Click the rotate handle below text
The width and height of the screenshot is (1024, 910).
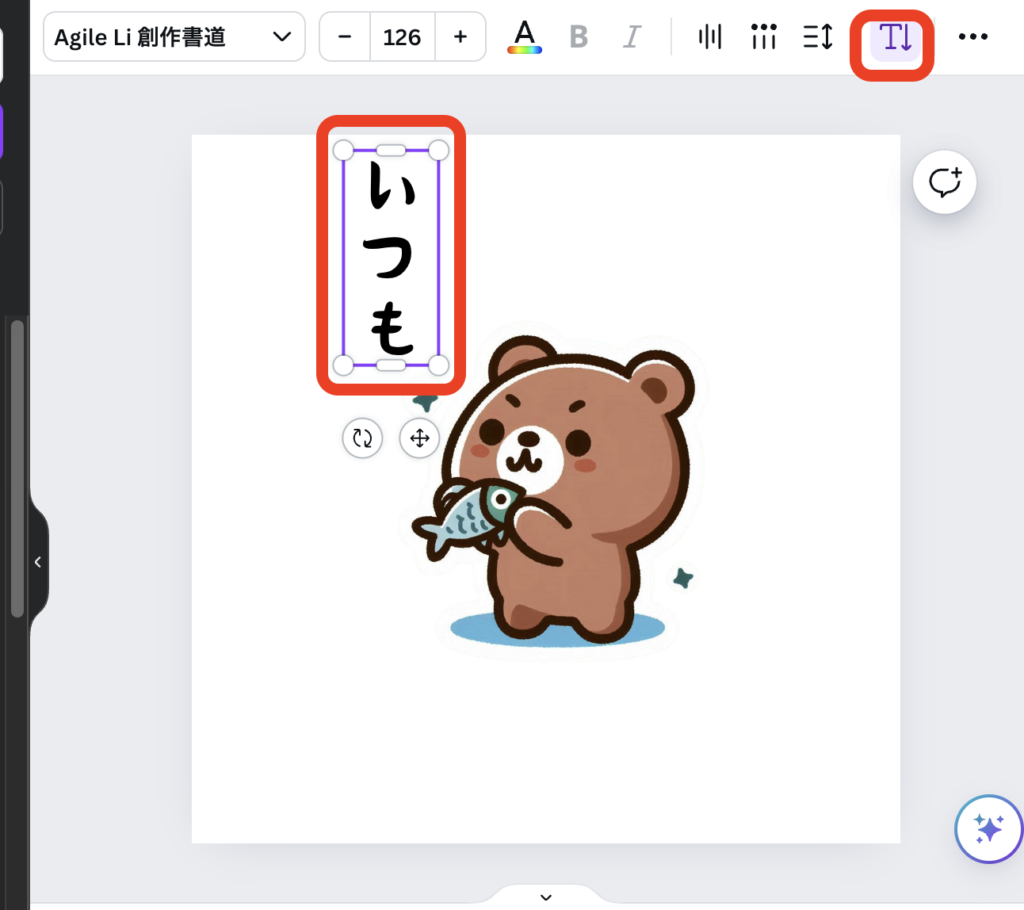coord(362,438)
